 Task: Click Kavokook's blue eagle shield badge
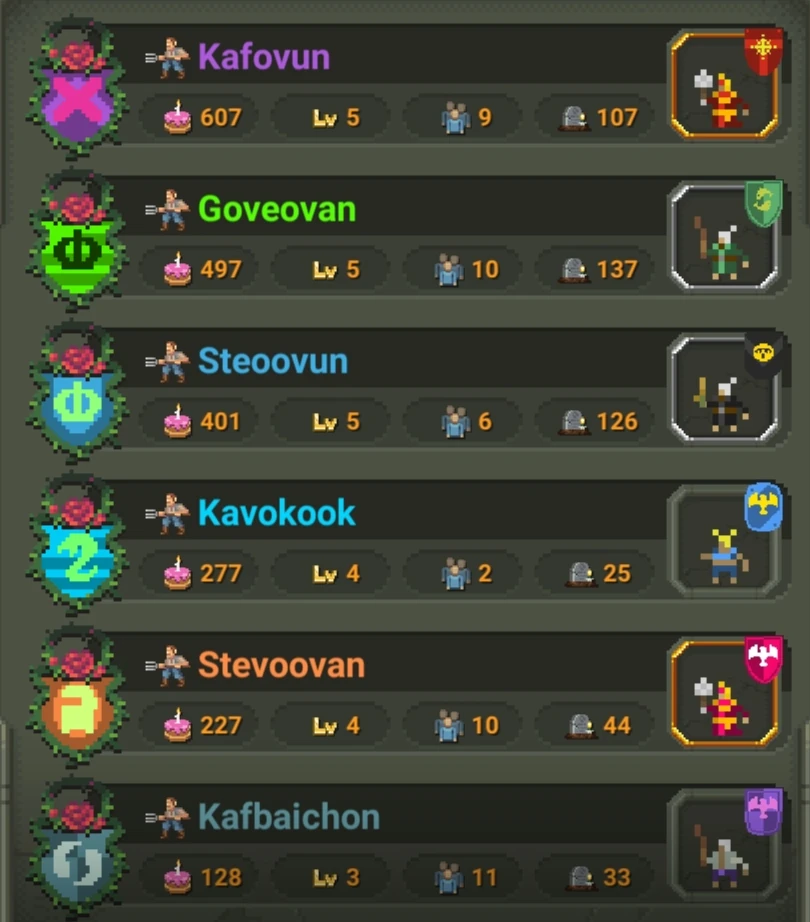[763, 506]
